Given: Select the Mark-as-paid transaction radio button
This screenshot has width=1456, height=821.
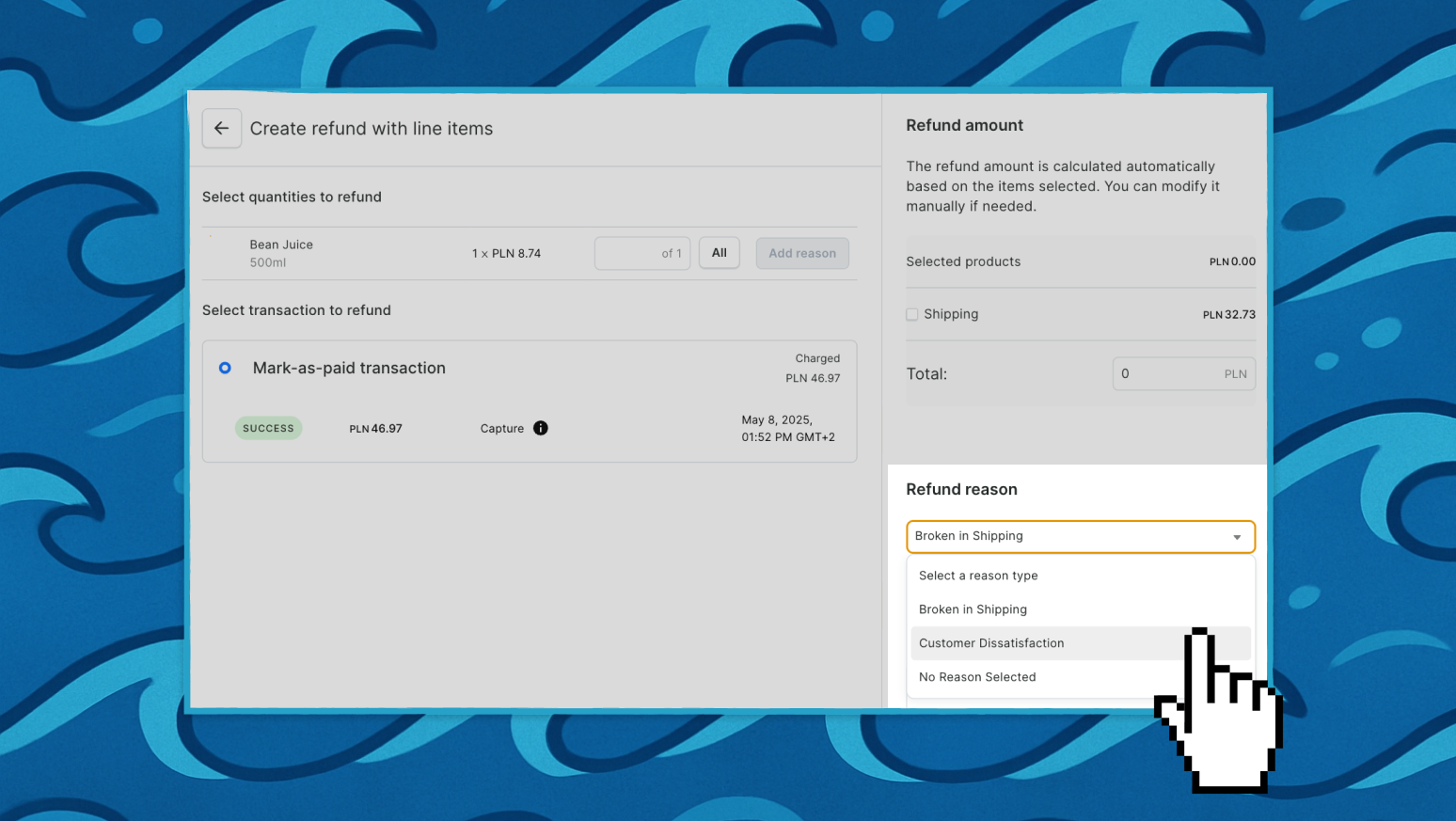Looking at the screenshot, I should (225, 368).
